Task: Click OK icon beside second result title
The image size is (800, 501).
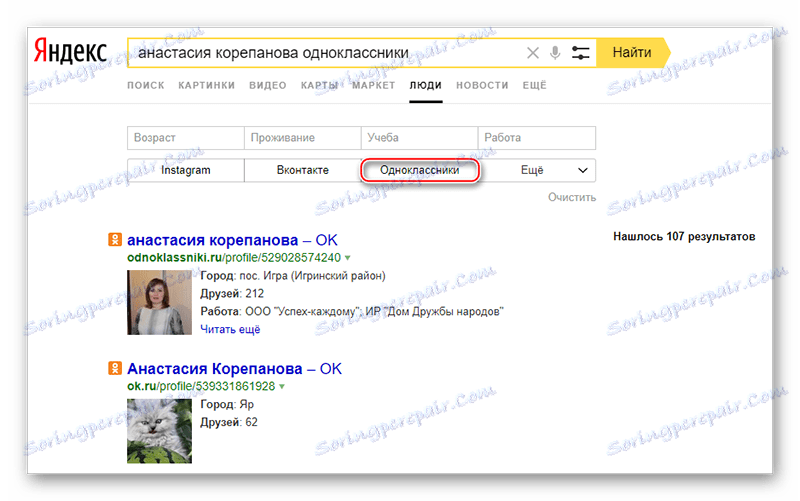Action: pos(115,368)
